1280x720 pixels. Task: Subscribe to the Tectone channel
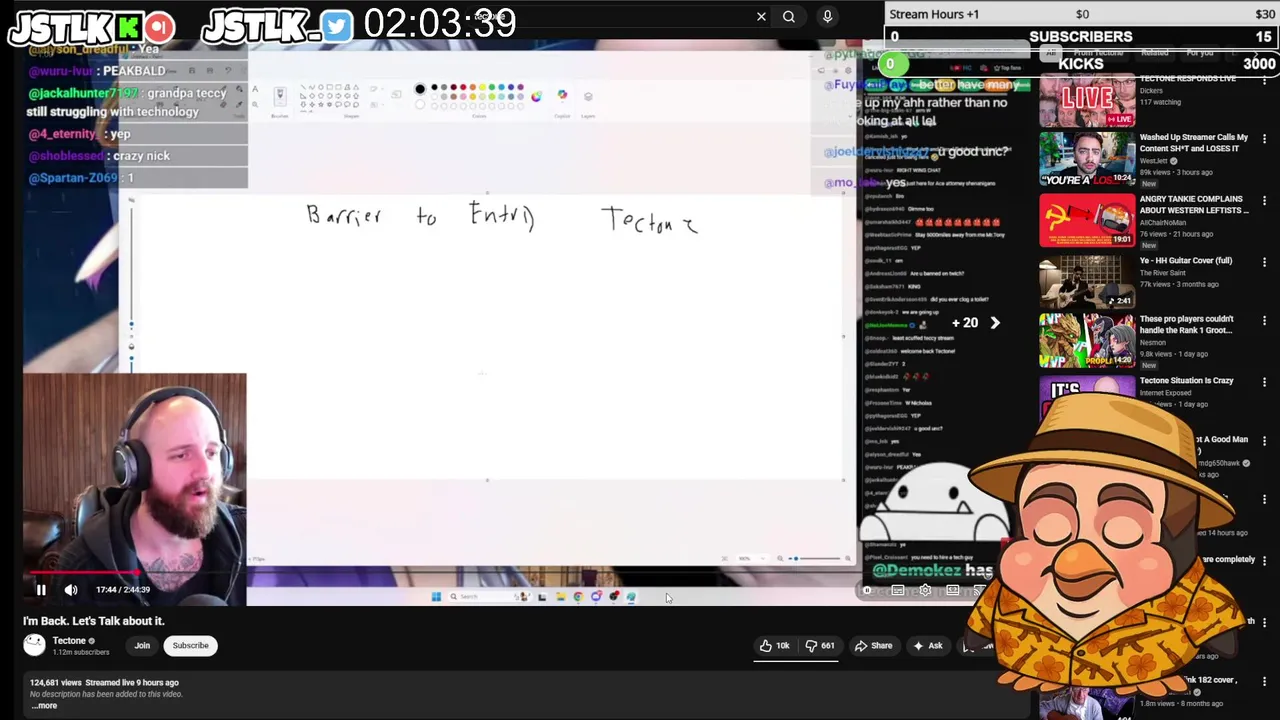[x=190, y=646]
